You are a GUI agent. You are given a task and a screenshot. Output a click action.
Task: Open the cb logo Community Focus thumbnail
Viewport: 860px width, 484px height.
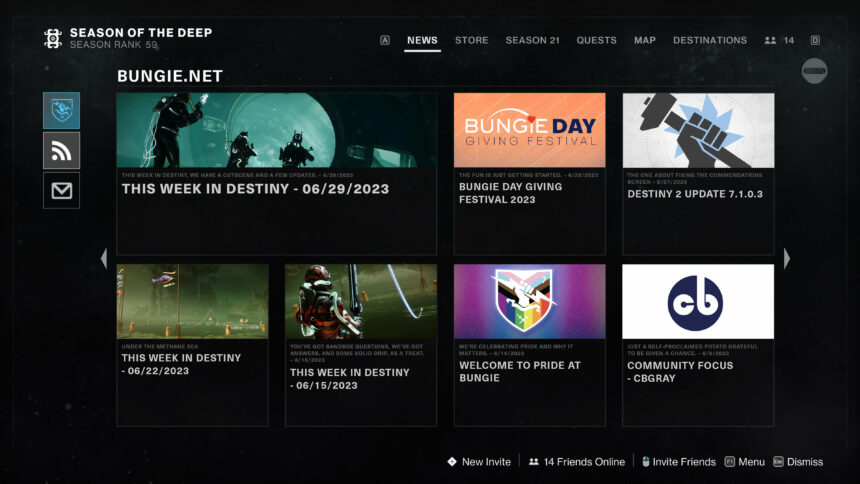[x=698, y=301]
